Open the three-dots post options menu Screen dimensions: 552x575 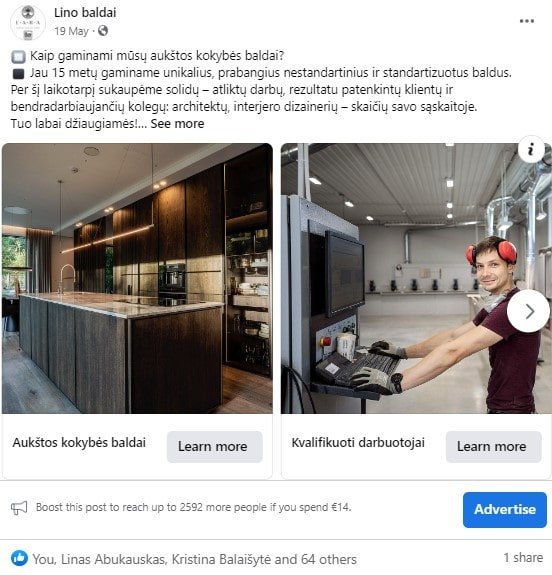tap(526, 21)
